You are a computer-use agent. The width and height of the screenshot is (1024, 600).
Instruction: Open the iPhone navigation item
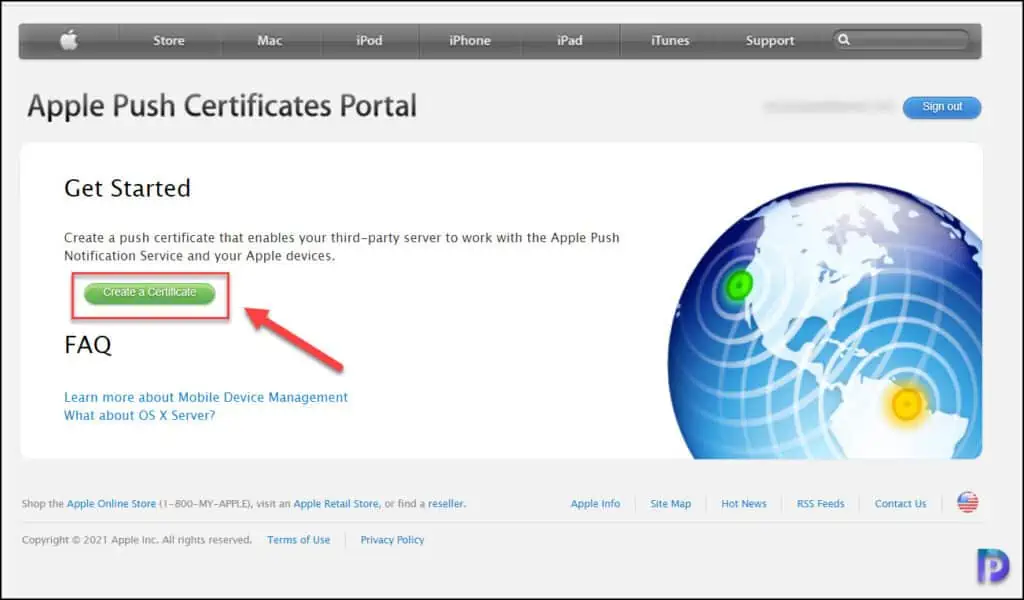pos(470,40)
